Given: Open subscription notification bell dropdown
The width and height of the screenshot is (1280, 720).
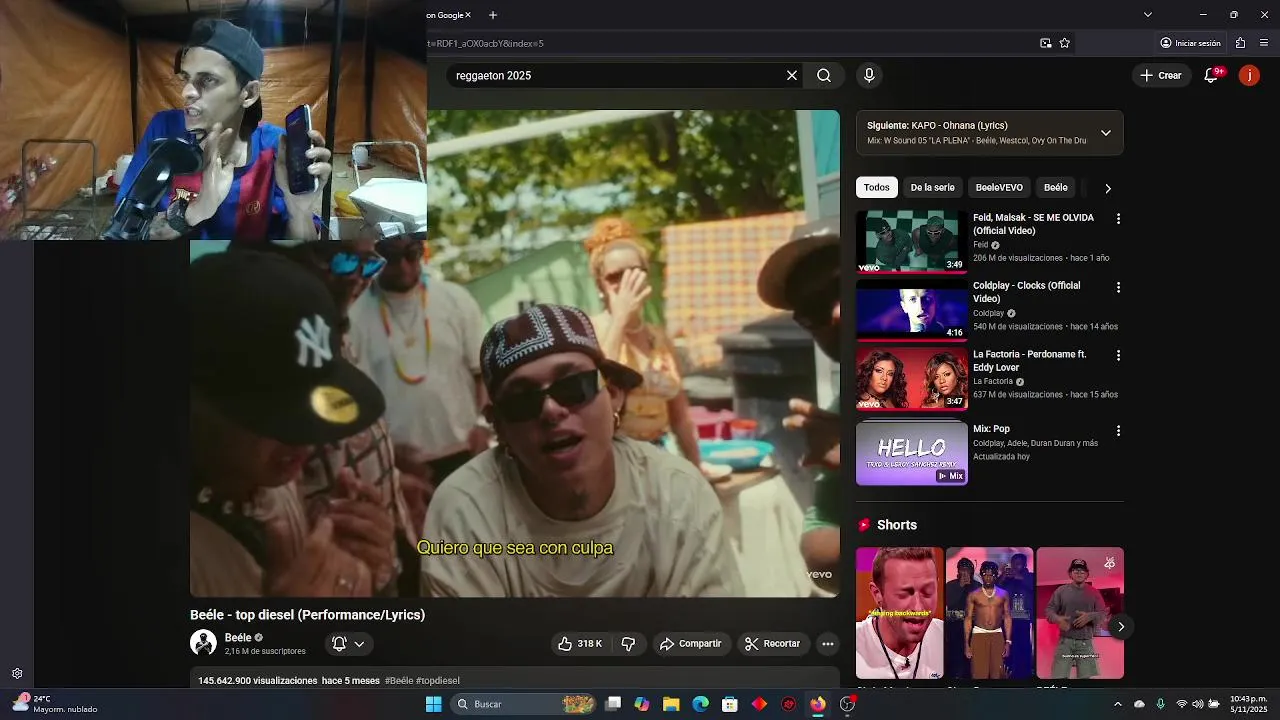Looking at the screenshot, I should (x=348, y=644).
